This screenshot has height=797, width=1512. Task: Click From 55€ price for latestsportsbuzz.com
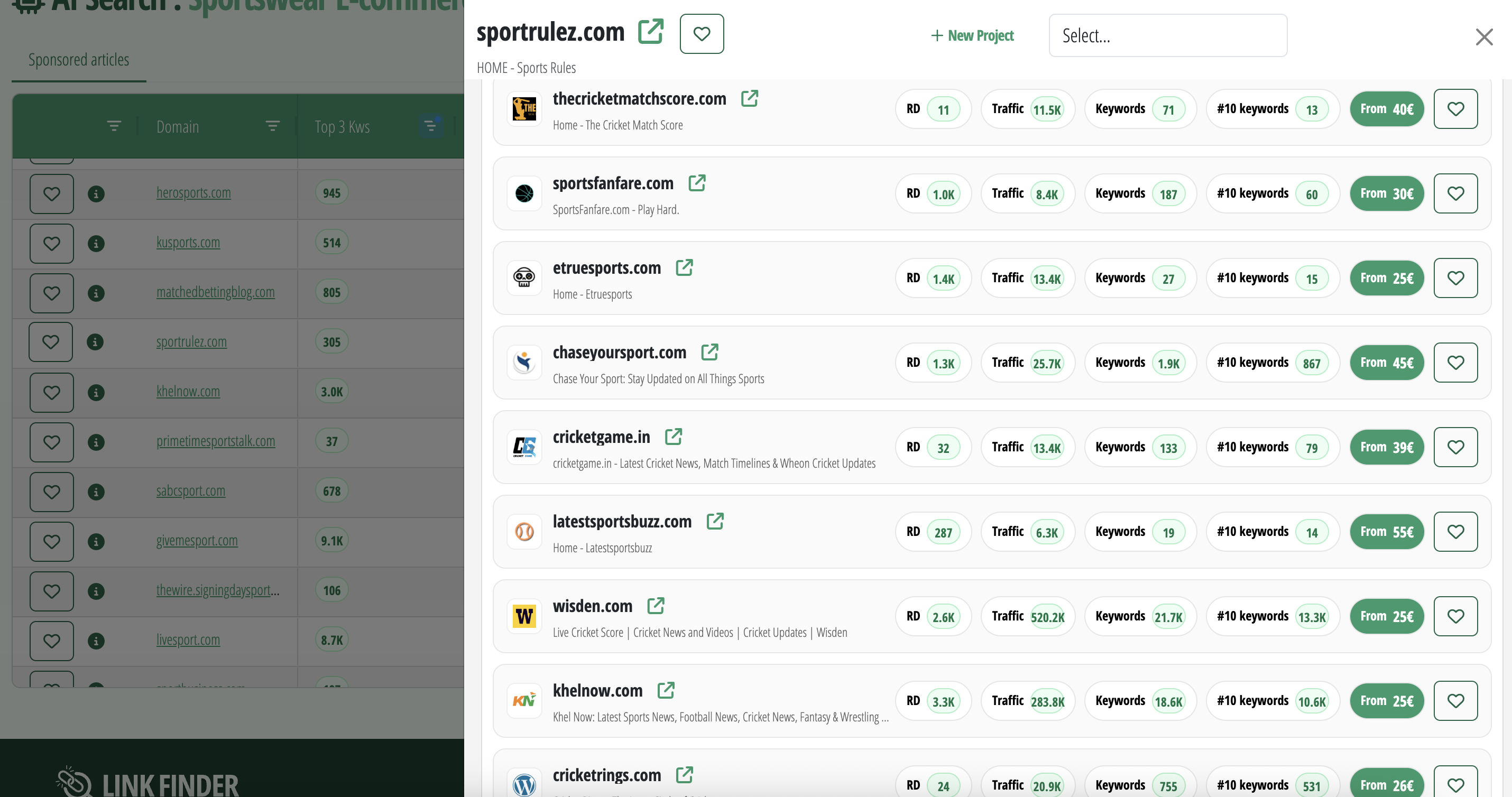[1386, 531]
